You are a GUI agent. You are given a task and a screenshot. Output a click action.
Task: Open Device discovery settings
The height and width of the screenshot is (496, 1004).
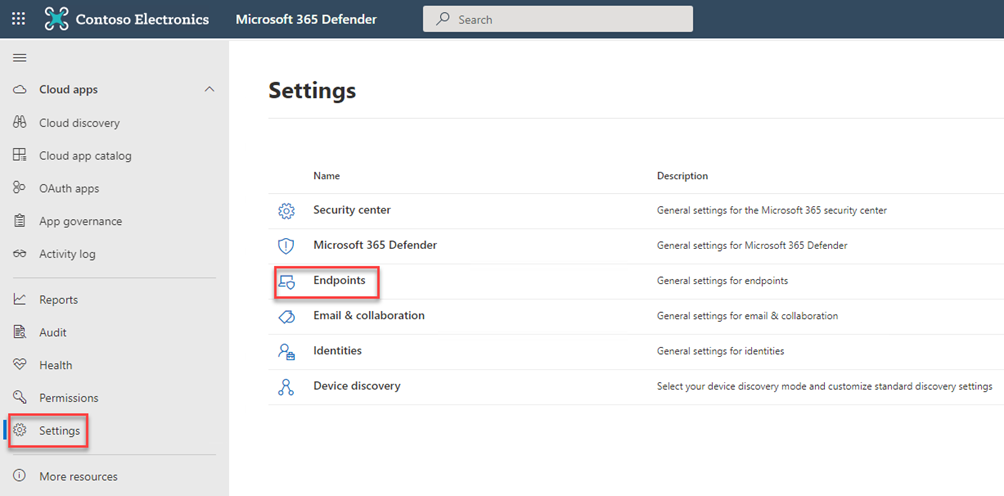[x=357, y=386]
